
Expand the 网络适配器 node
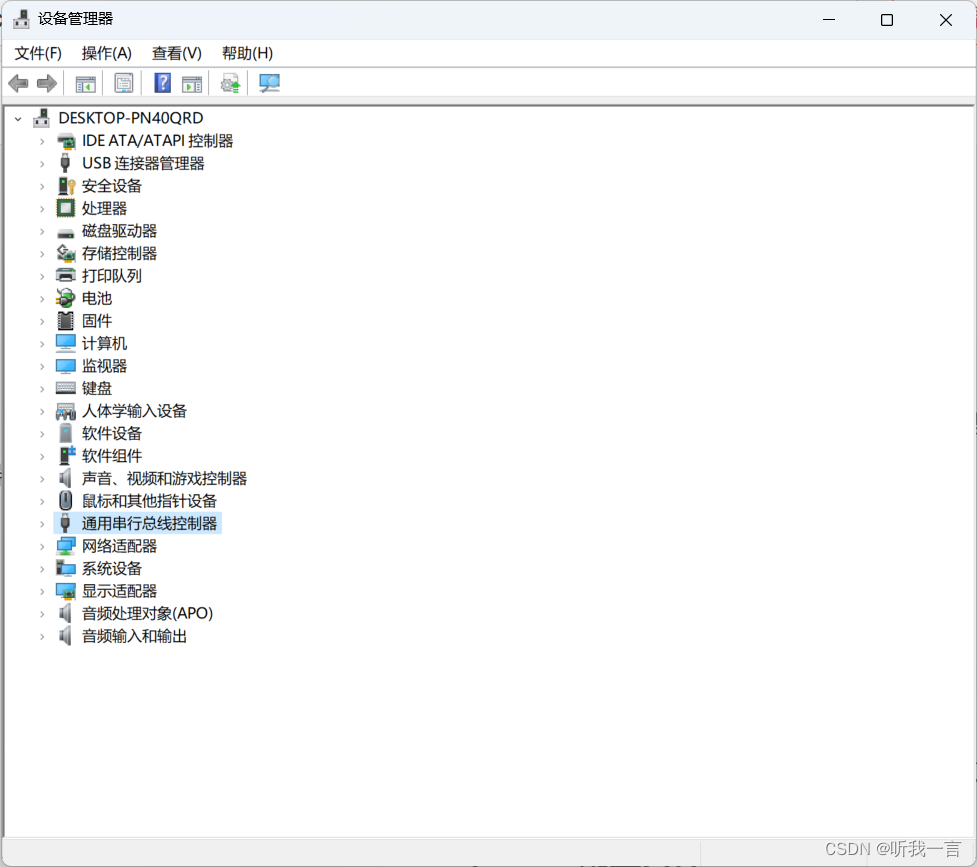[42, 547]
